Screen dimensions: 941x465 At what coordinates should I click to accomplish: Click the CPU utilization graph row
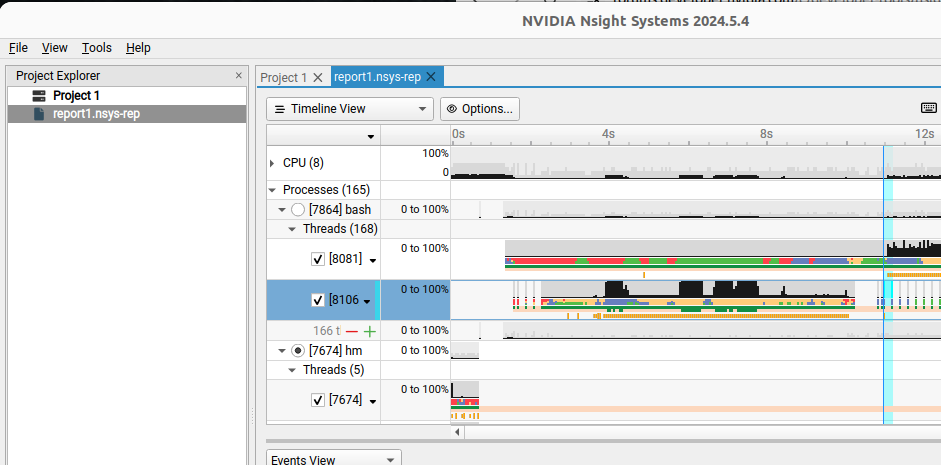[x=696, y=163]
